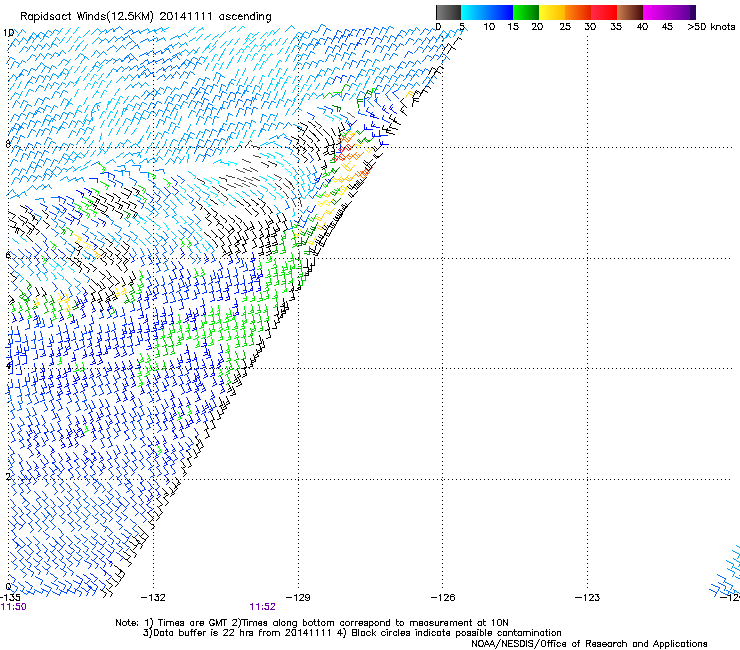This screenshot has height=650, width=740.
Task: Click the orange 25-30 knots legend segment
Action: click(x=578, y=12)
